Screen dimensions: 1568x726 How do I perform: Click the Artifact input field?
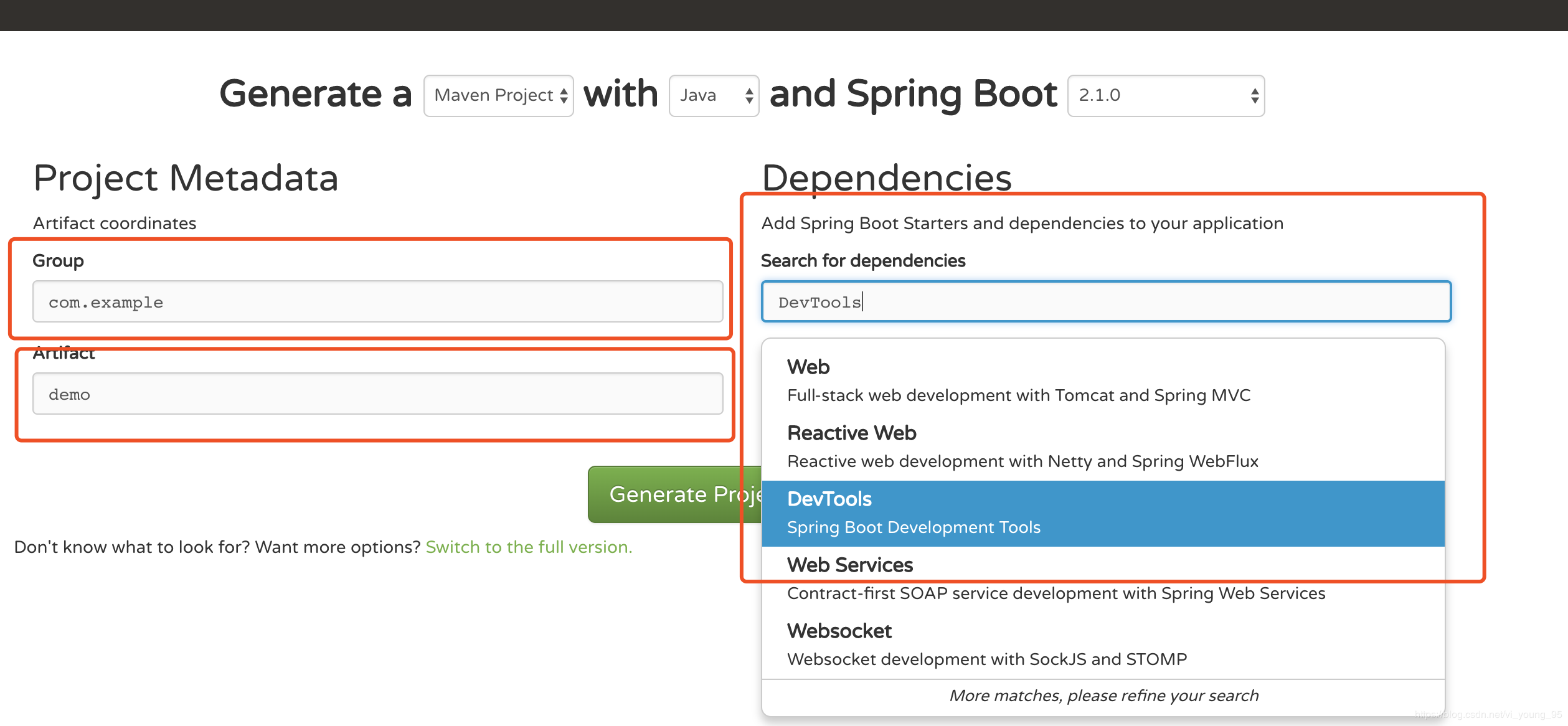377,394
